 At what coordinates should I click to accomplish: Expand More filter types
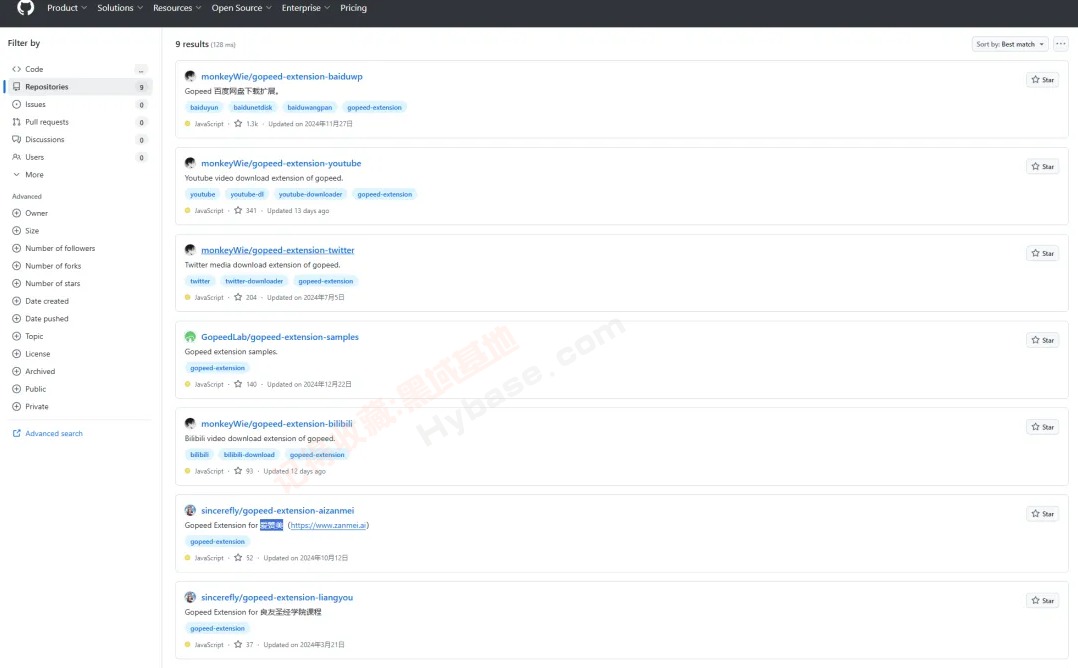[28, 175]
